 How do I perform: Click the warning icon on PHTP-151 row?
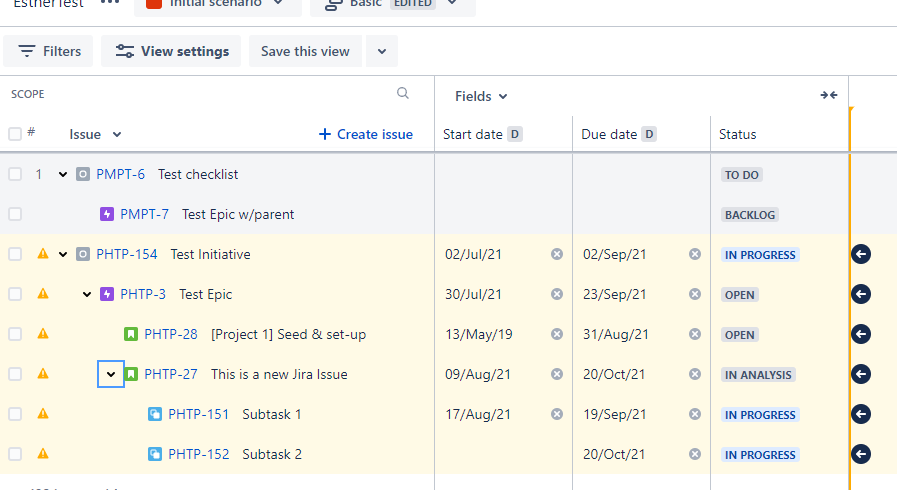[x=43, y=413]
